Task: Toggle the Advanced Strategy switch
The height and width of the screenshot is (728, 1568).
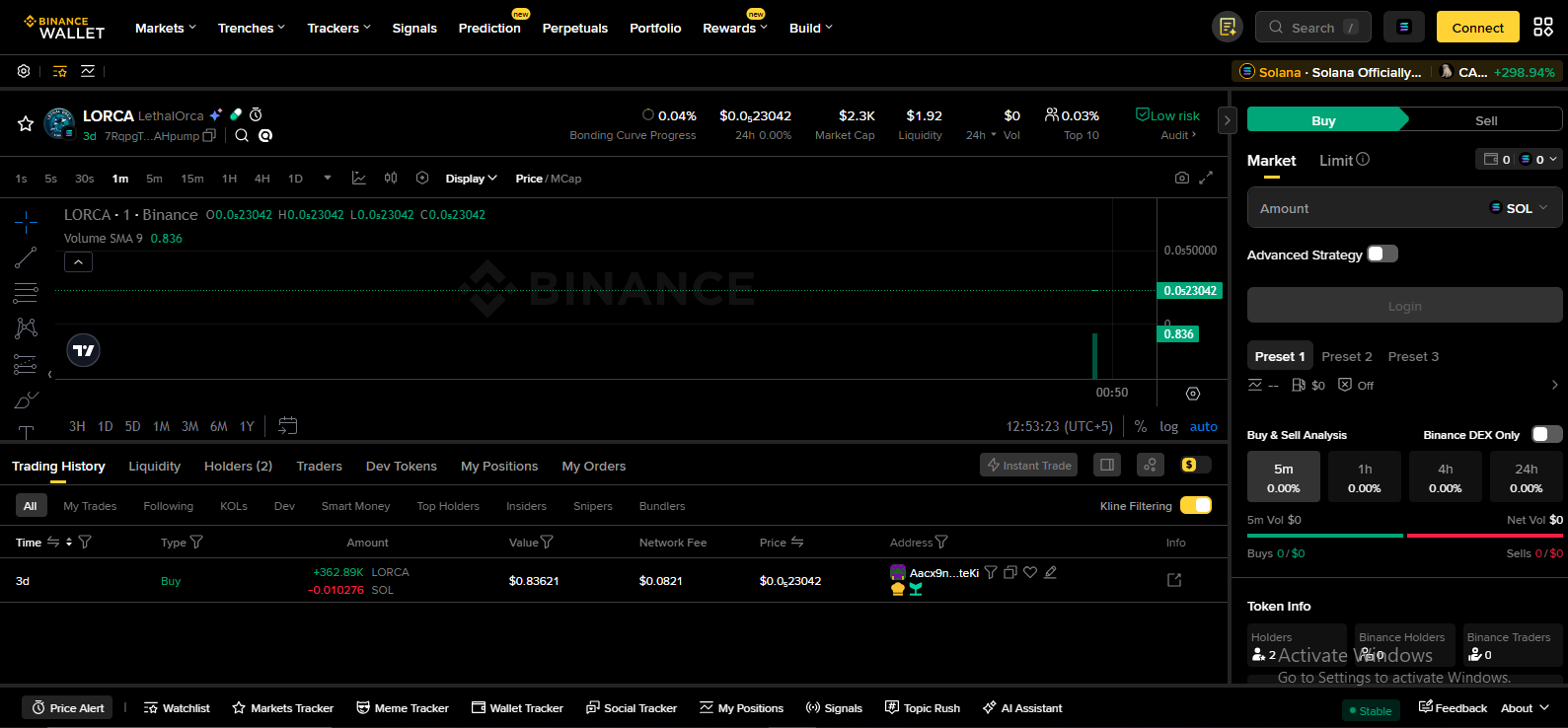Action: (1382, 254)
